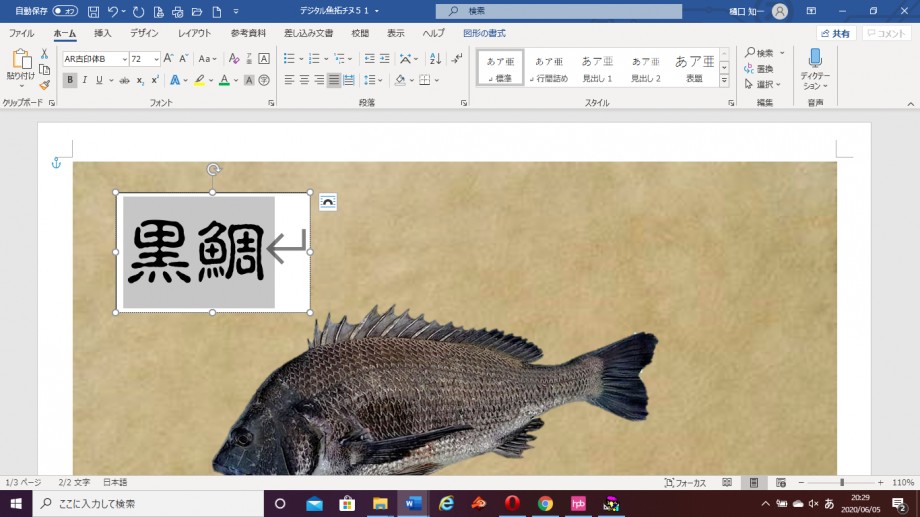
Task: Click the Increase Indent icon
Action: (x=384, y=59)
